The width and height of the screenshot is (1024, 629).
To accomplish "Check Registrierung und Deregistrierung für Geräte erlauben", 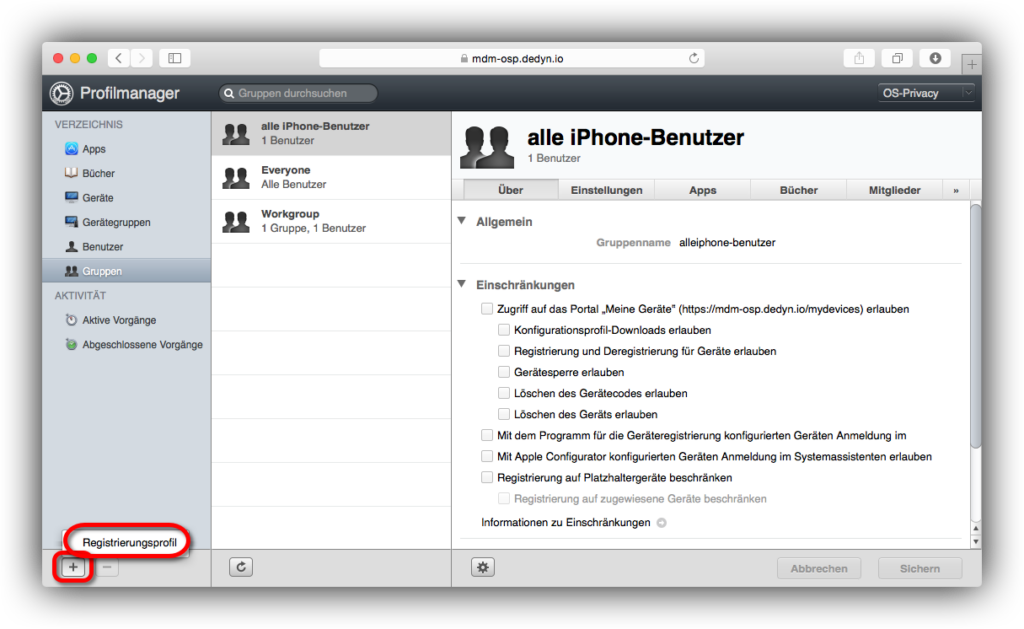I will click(x=504, y=351).
